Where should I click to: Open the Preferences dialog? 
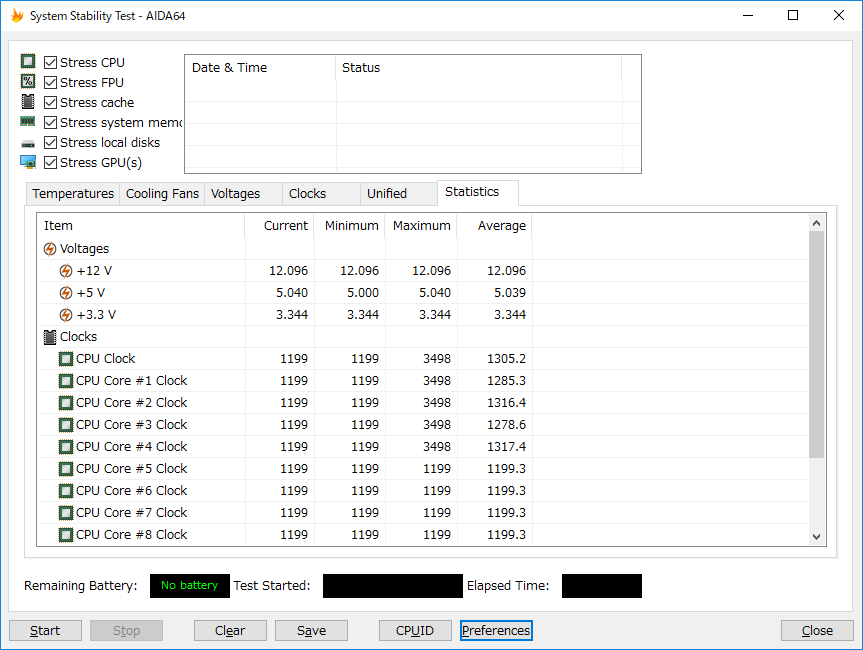click(x=496, y=631)
